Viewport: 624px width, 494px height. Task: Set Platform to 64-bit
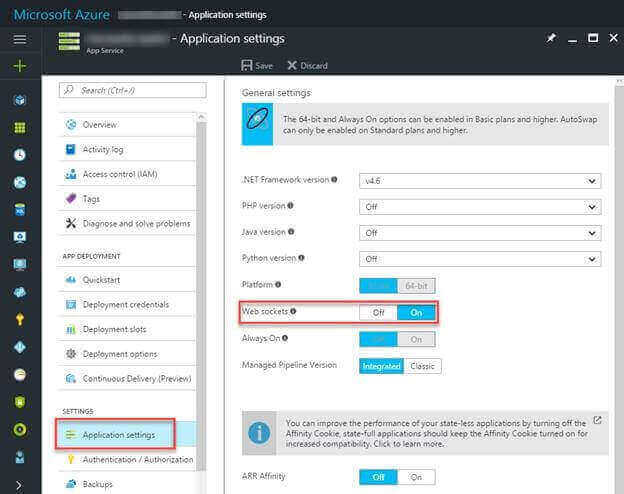[416, 285]
